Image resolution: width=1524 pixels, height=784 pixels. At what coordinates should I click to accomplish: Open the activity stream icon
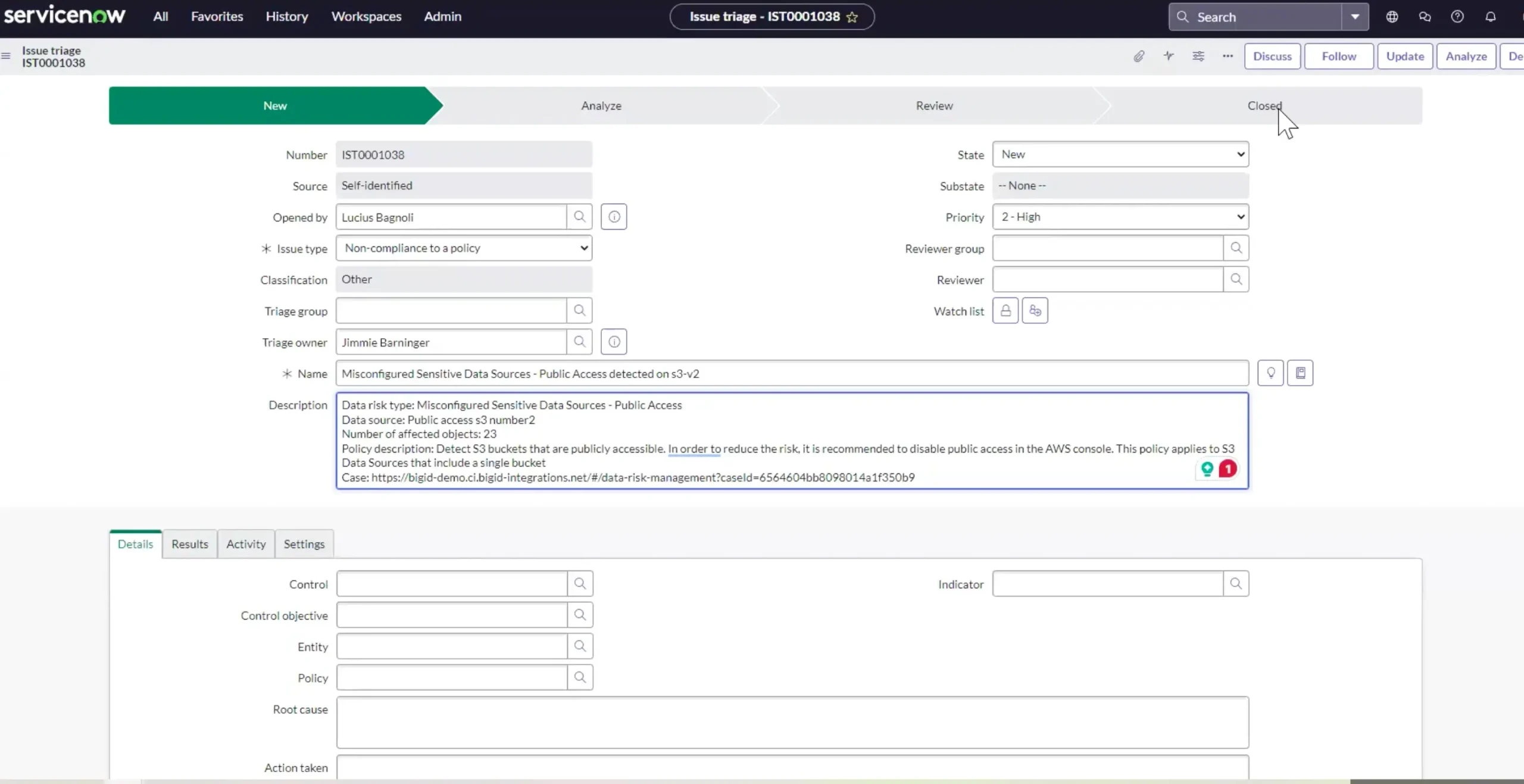click(1169, 56)
